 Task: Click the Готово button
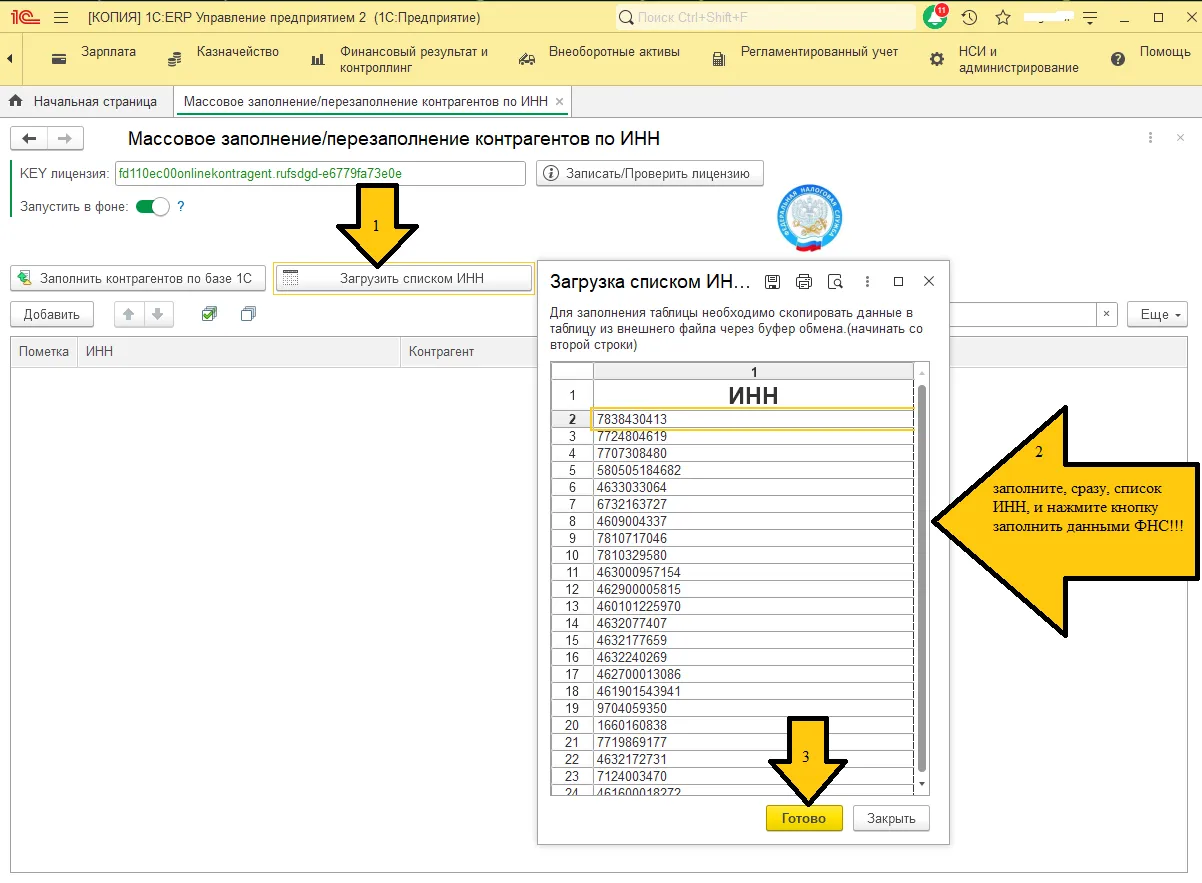804,818
